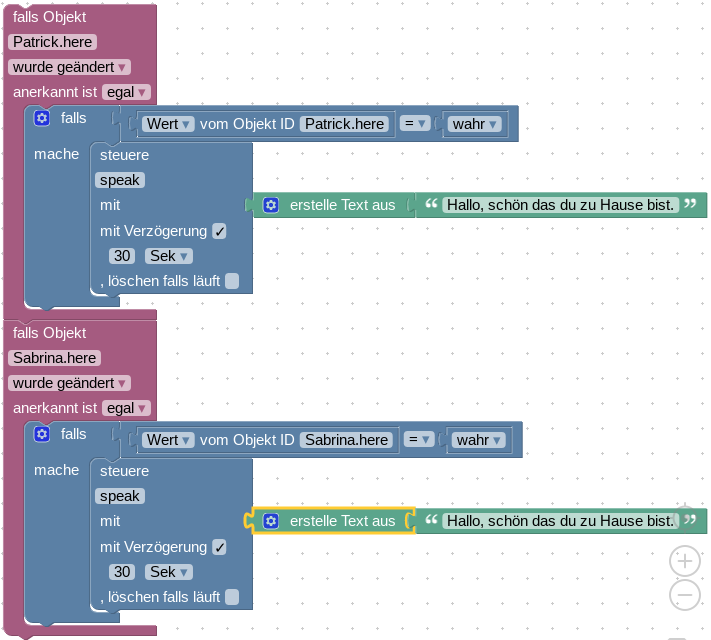Click anerkannt ist label in Patrick trigger
711x640 pixels.
click(55, 92)
